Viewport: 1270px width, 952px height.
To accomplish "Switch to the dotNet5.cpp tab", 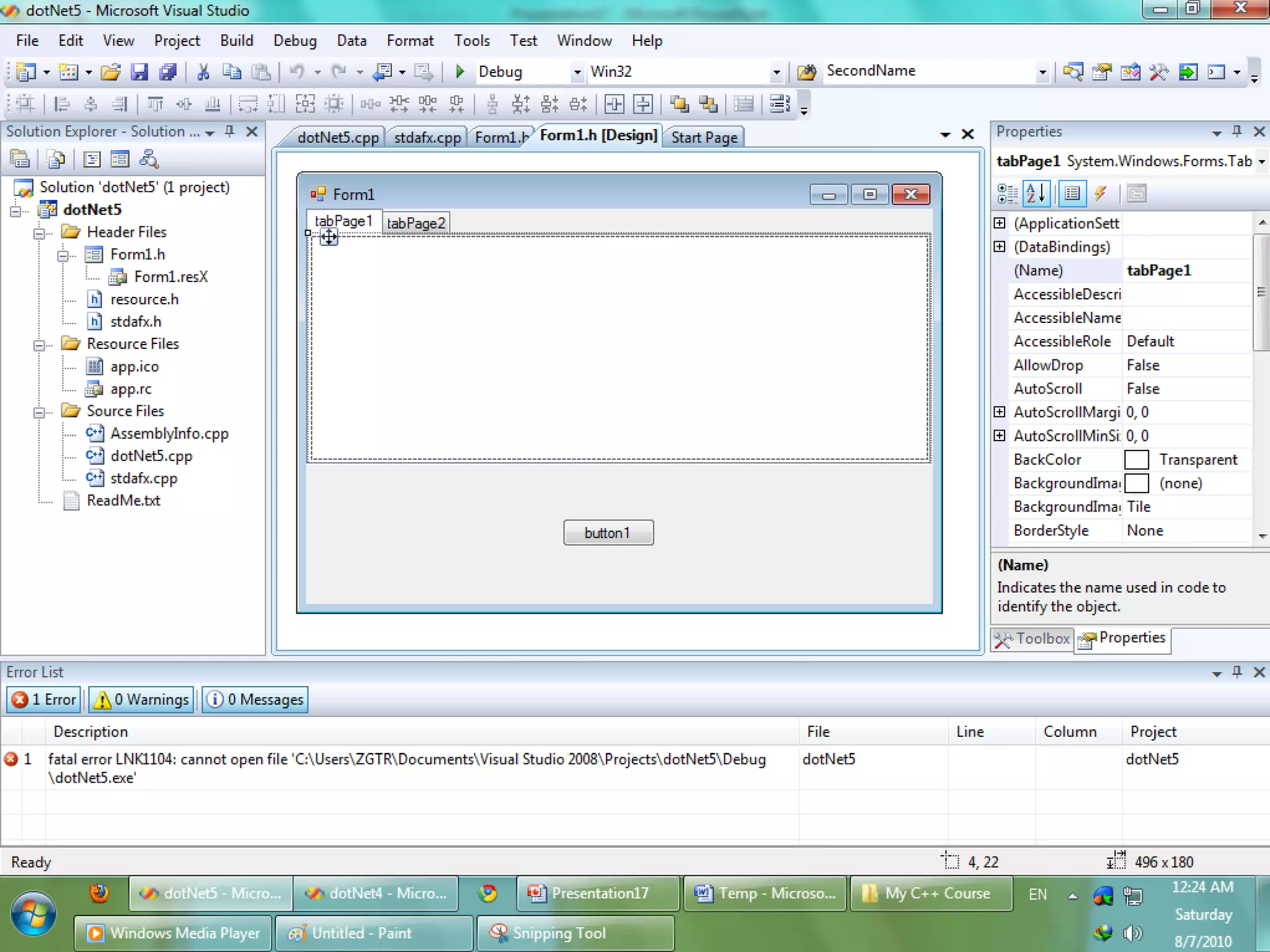I will (337, 137).
